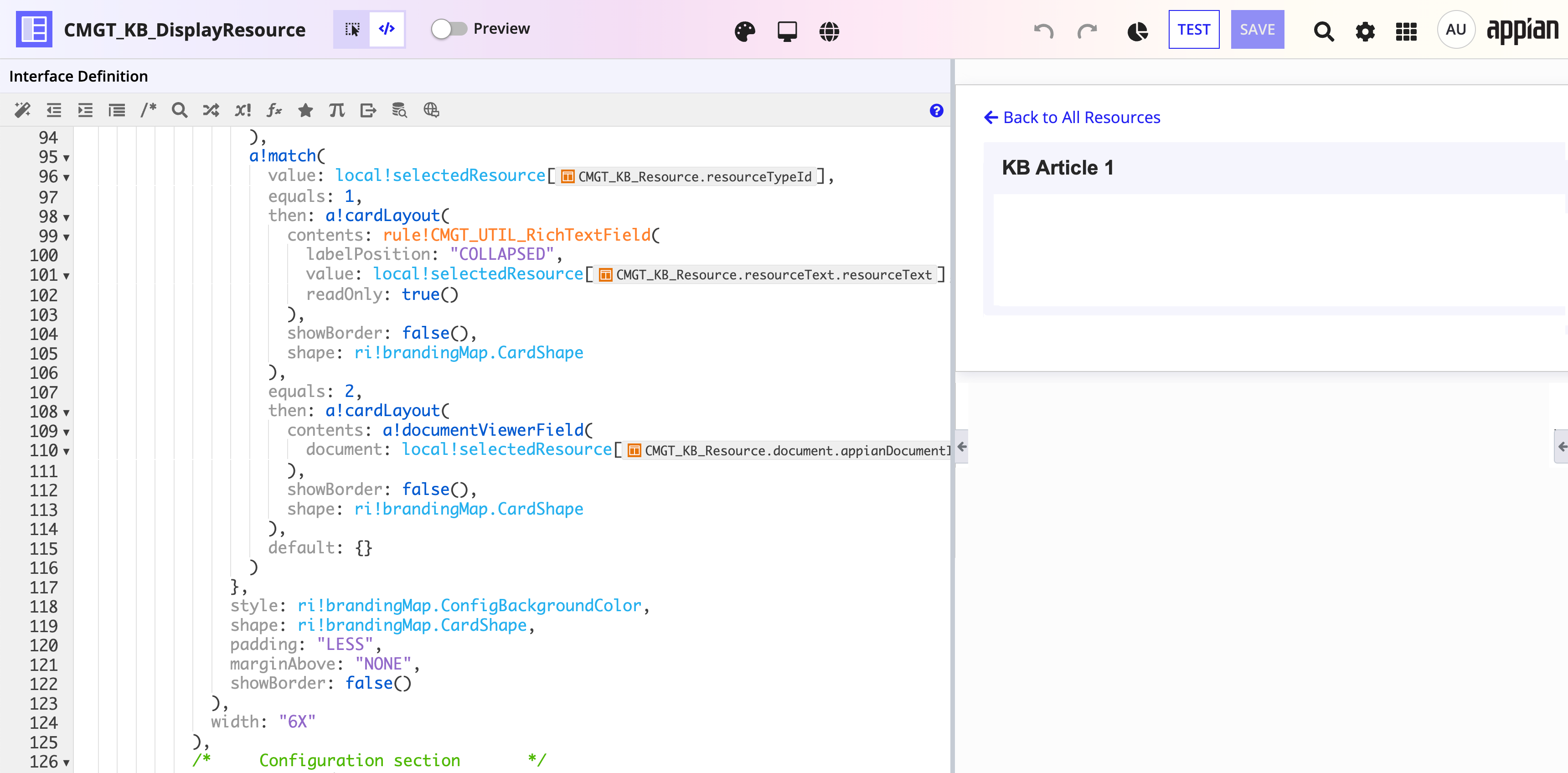Switch to design mode view

pyautogui.click(x=351, y=29)
